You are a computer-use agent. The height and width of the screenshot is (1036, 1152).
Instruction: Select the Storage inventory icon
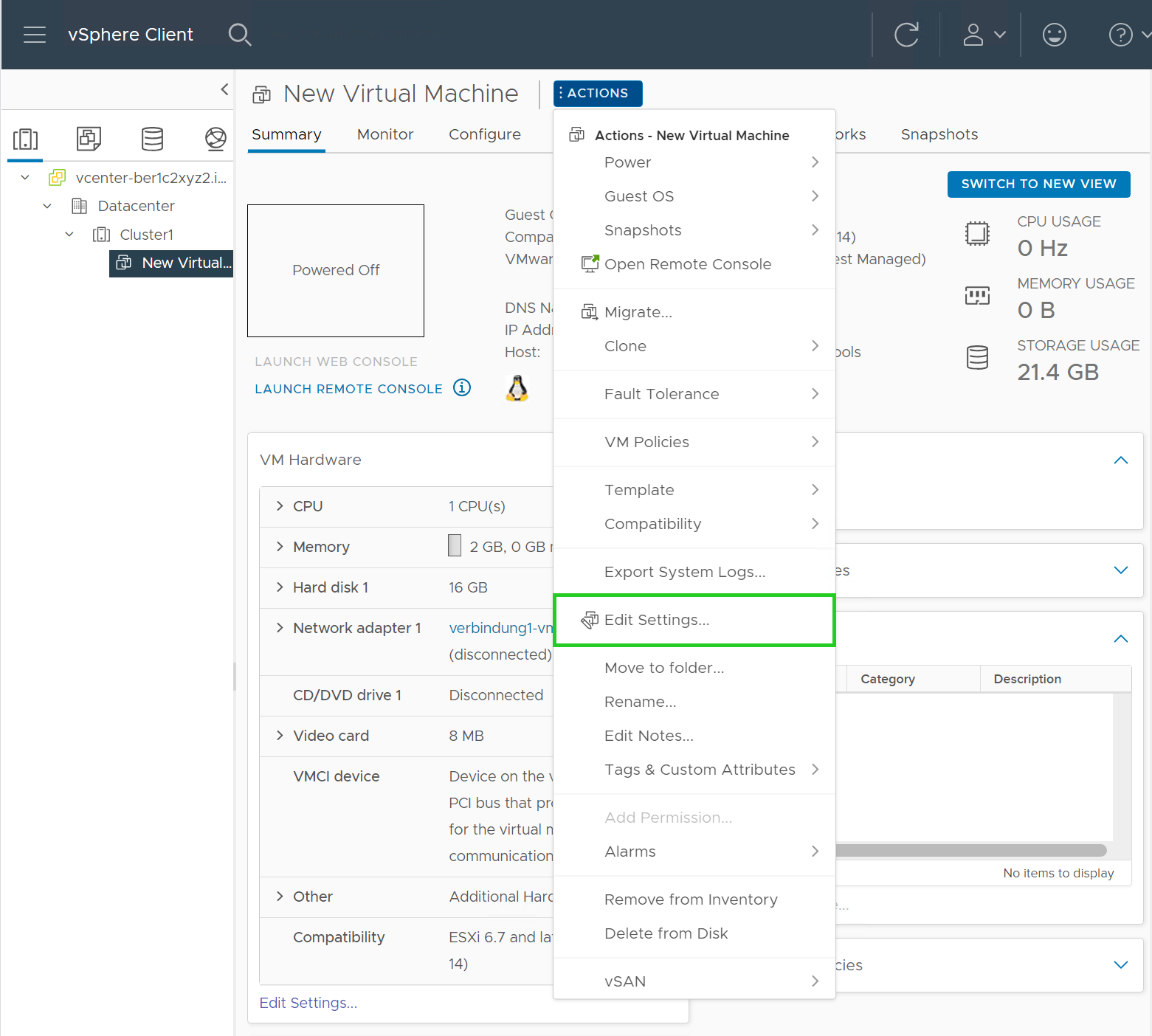pos(152,139)
